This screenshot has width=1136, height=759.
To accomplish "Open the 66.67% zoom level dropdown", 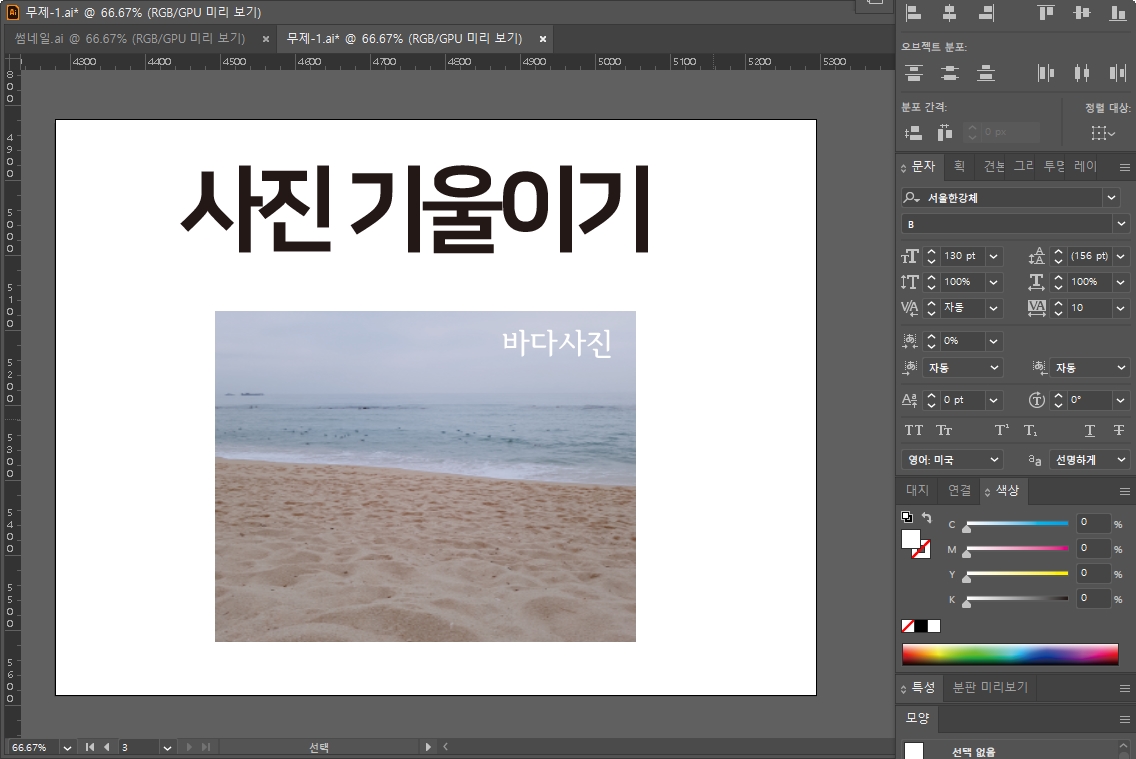I will pos(67,747).
